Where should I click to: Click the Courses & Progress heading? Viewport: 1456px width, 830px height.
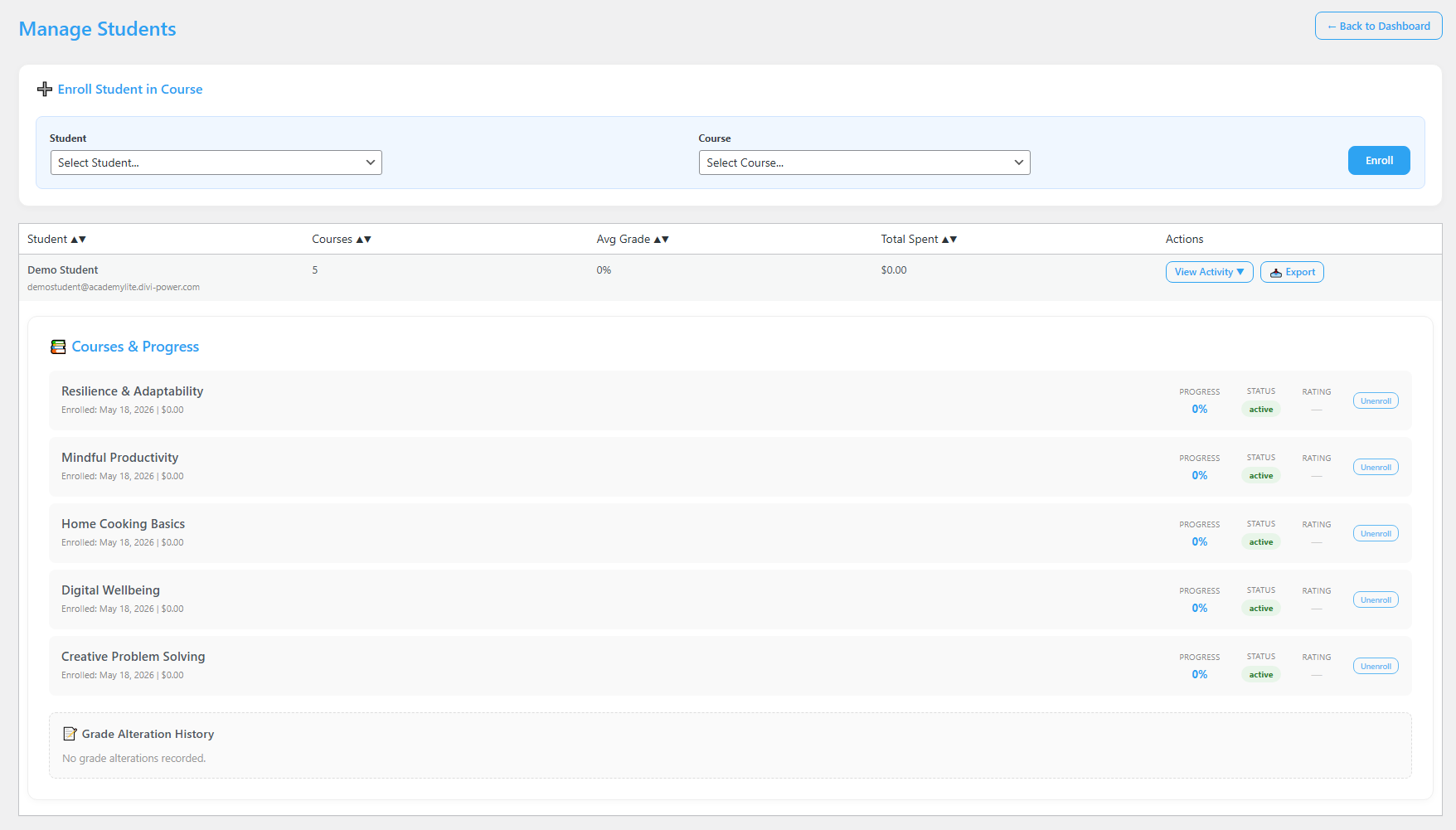coord(135,347)
